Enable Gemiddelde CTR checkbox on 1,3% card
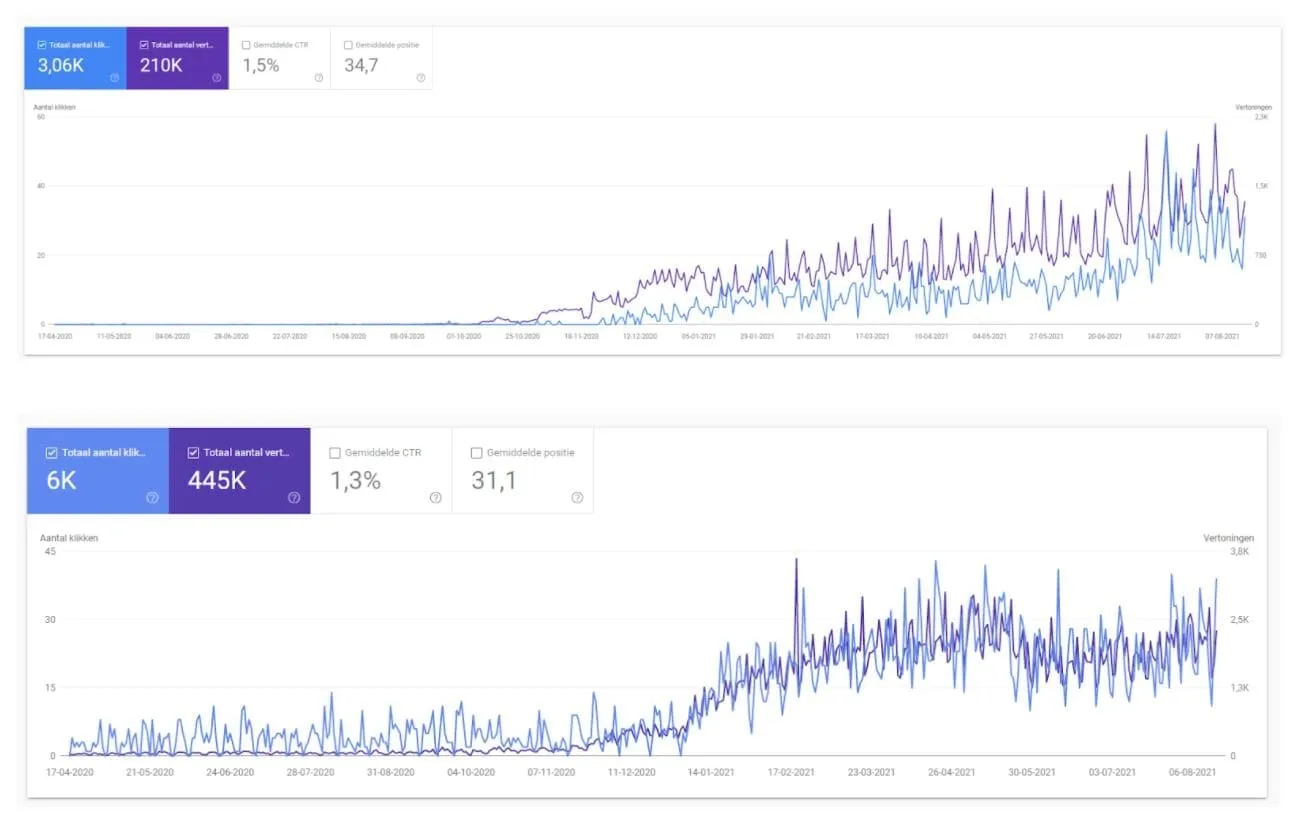Viewport: 1301px width, 819px height. click(335, 453)
